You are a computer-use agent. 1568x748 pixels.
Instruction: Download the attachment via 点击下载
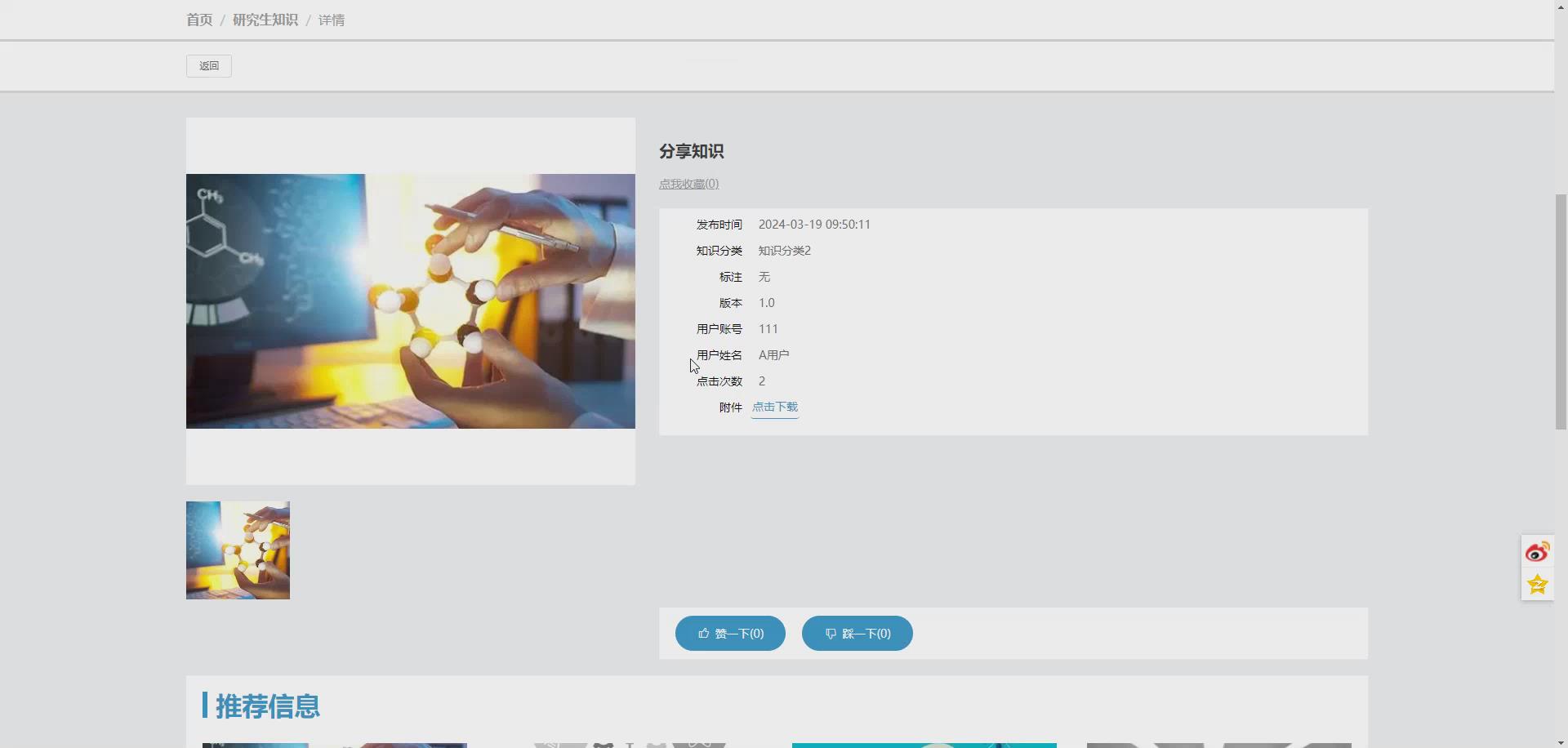tap(773, 407)
